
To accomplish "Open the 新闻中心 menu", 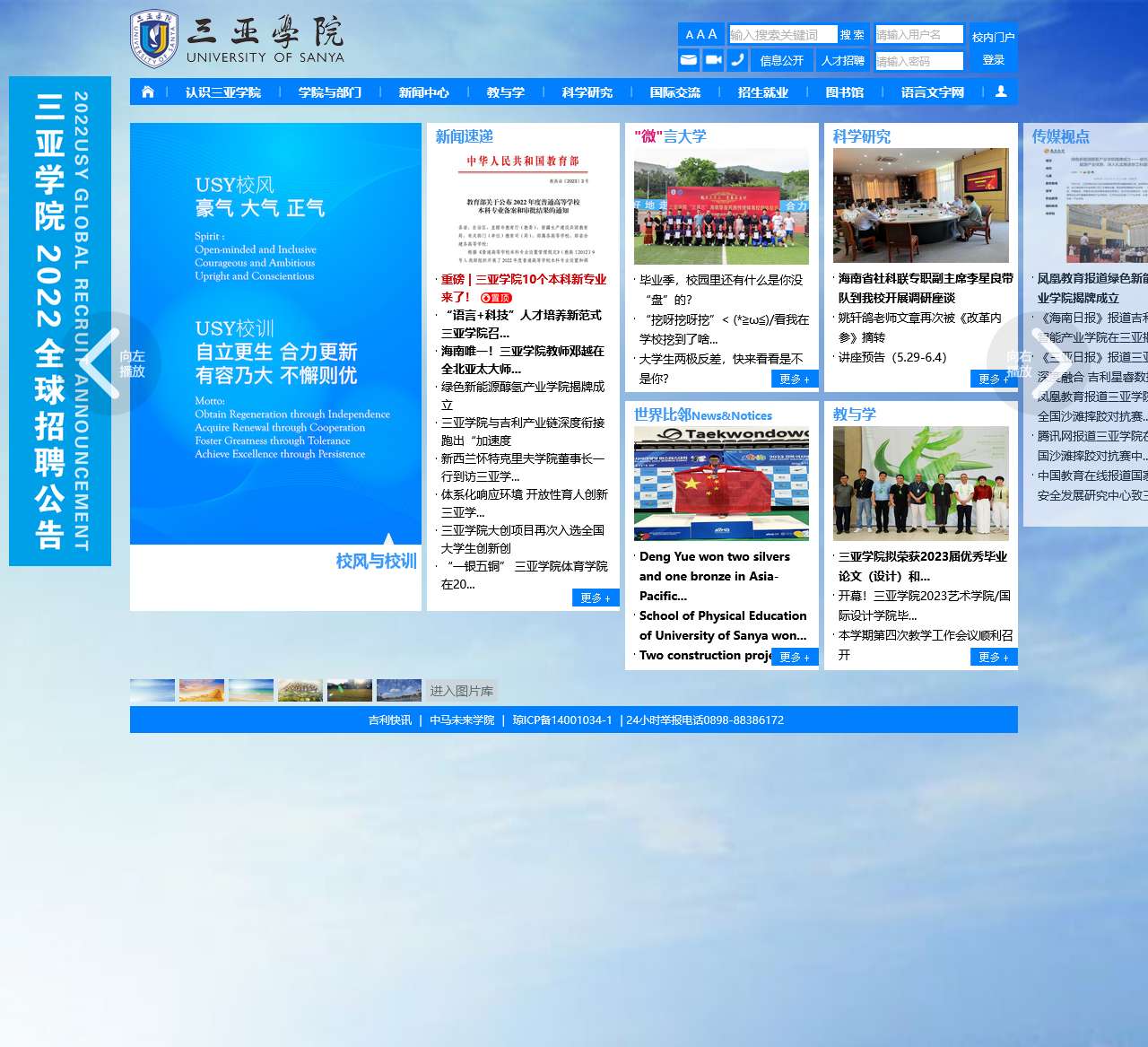I will tap(424, 92).
